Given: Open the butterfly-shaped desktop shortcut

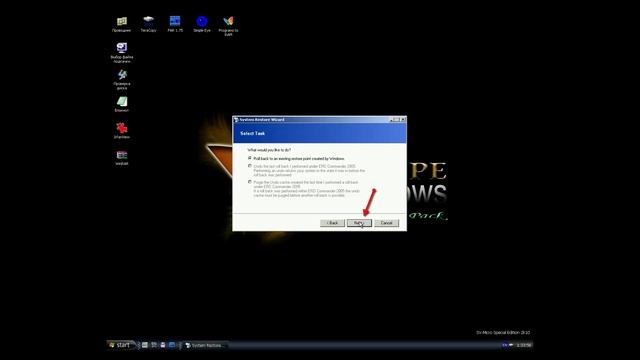Looking at the screenshot, I should (x=228, y=26).
